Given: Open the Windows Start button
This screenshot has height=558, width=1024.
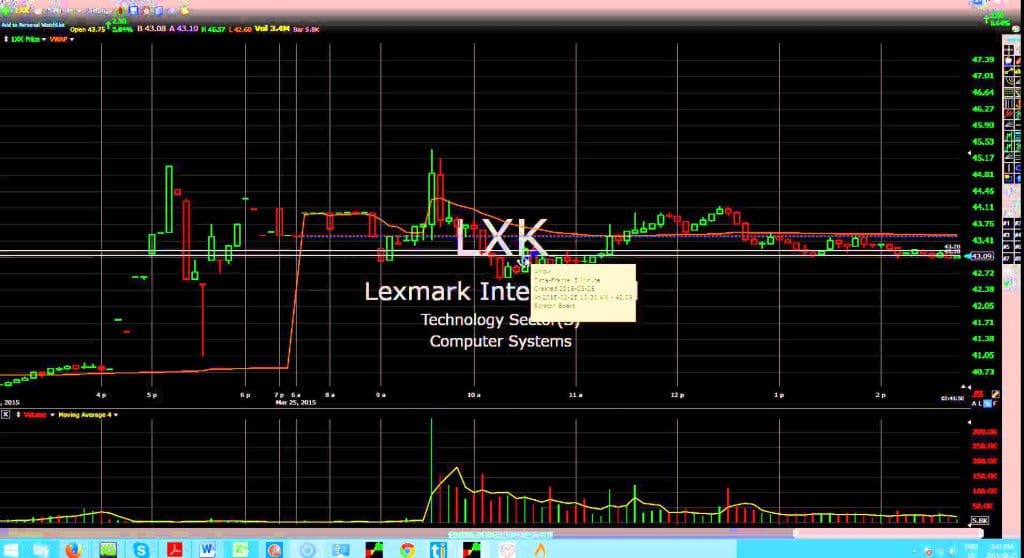Looking at the screenshot, I should pyautogui.click(x=10, y=550).
